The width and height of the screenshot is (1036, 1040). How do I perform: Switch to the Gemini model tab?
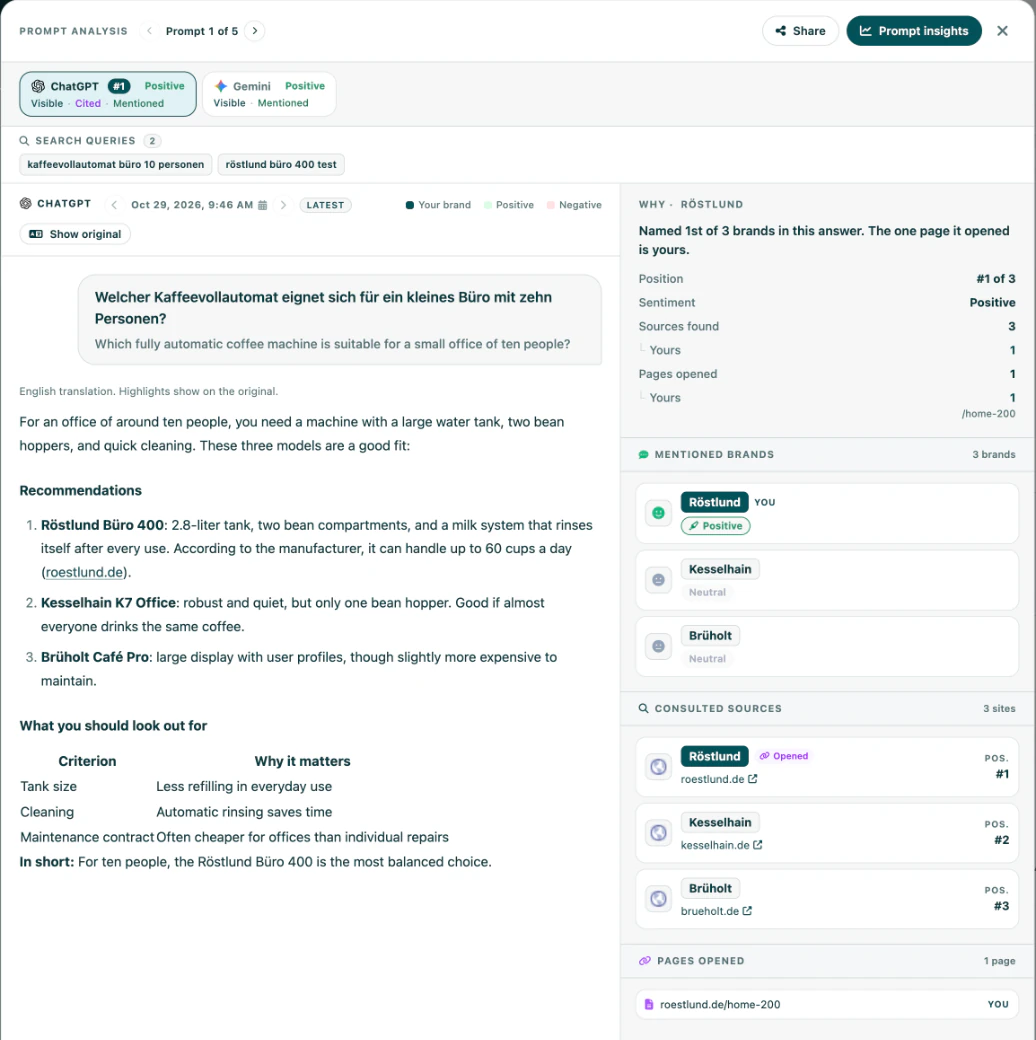(269, 94)
